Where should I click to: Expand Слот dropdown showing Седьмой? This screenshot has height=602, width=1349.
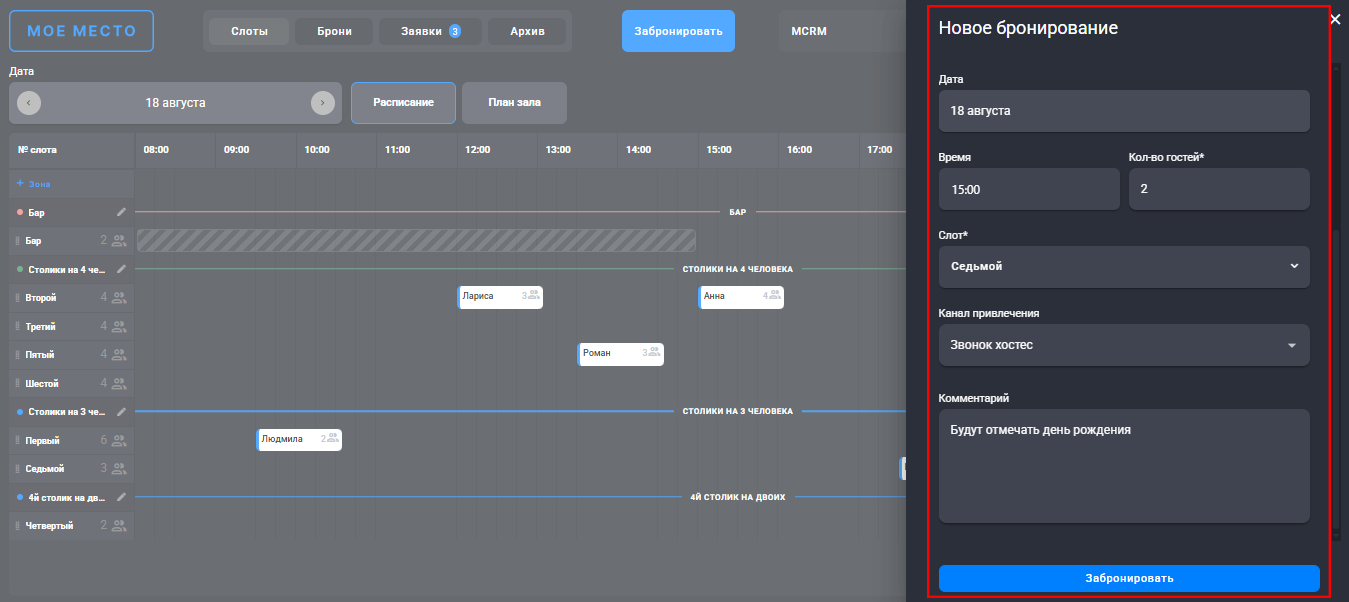[1124, 267]
